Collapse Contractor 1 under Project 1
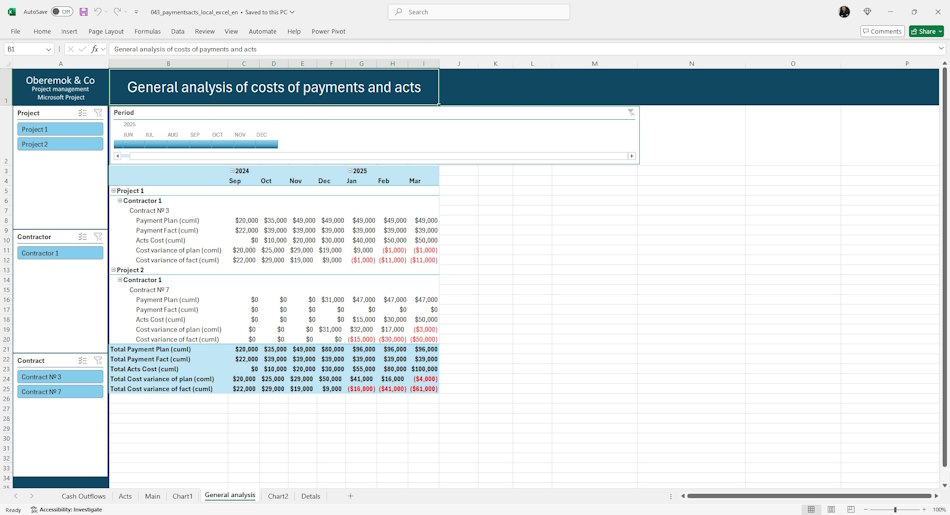This screenshot has height=515, width=950. click(120, 201)
